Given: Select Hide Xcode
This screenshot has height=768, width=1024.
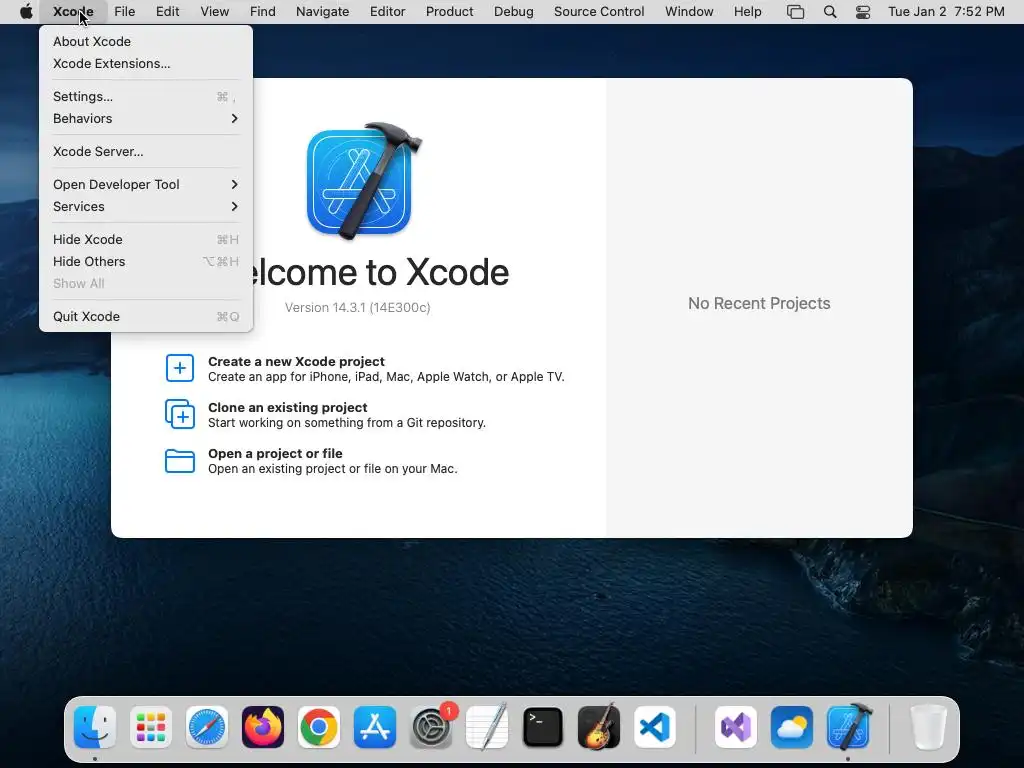Looking at the screenshot, I should (x=146, y=239).
